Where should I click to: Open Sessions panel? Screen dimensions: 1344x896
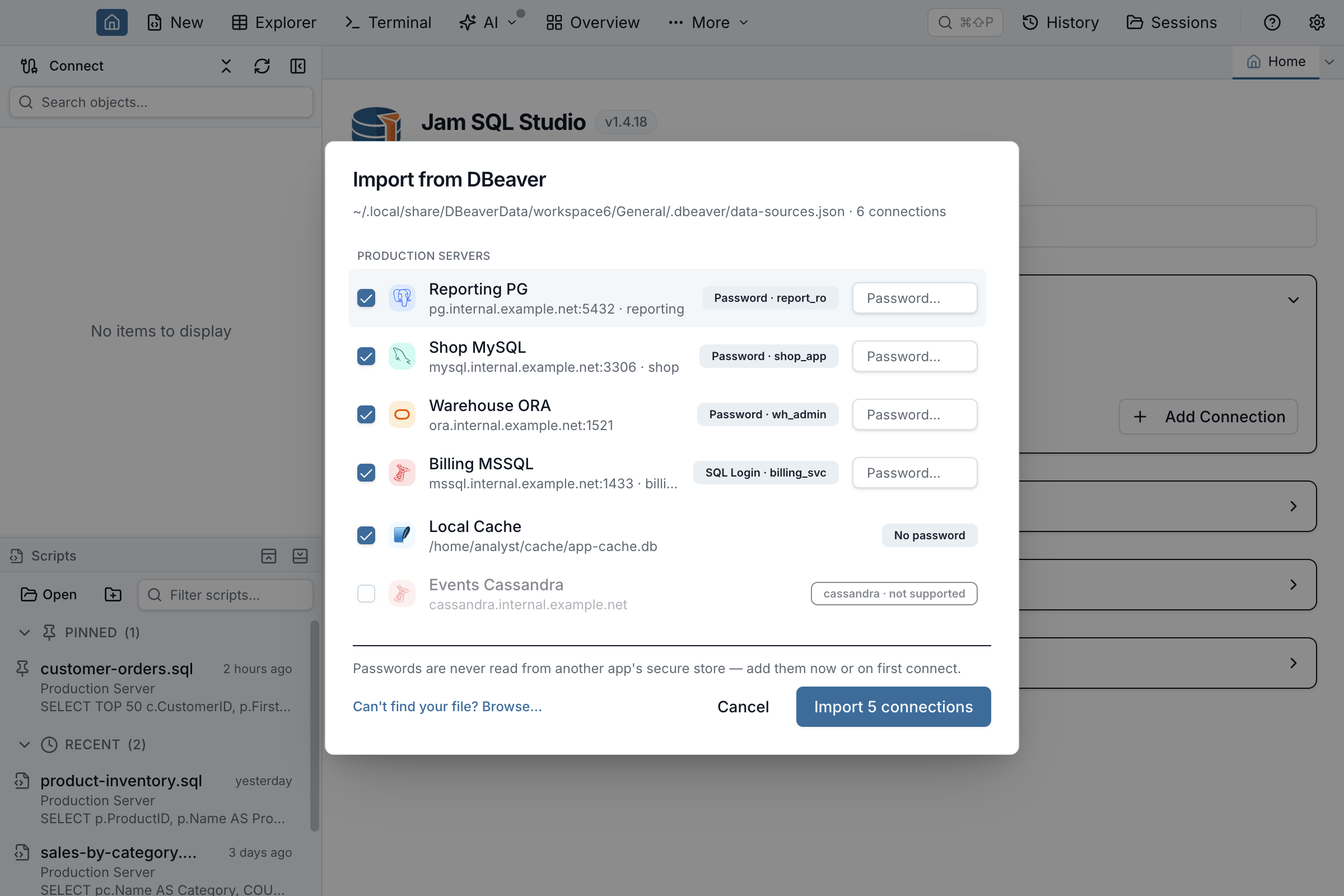(1172, 22)
